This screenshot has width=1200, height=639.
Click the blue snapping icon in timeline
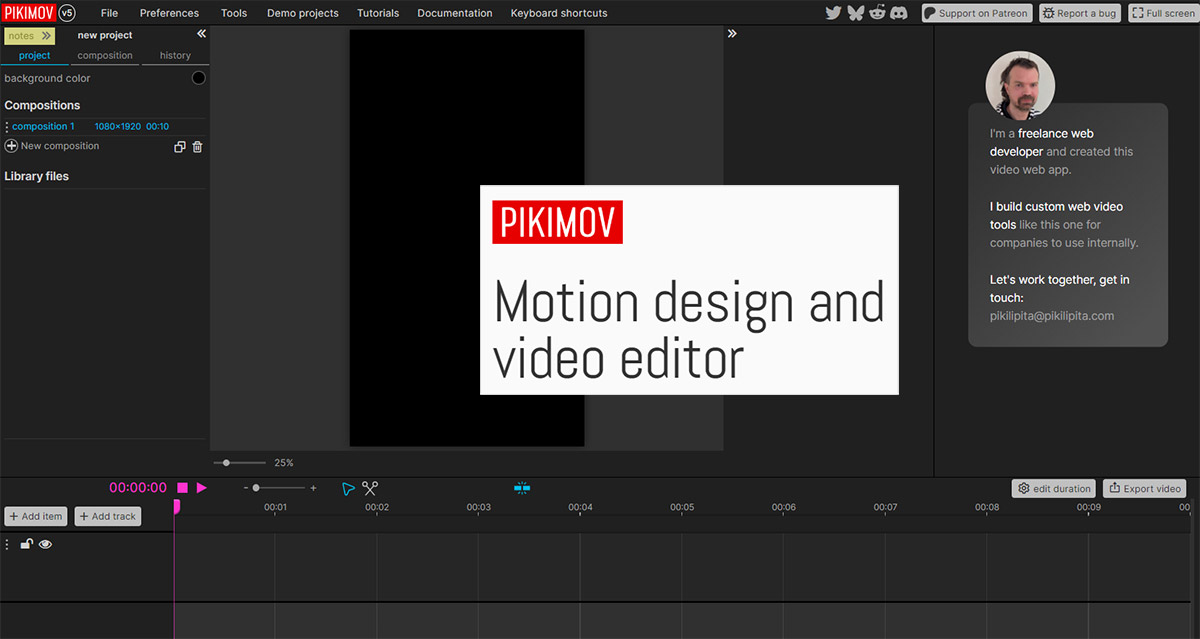[x=522, y=488]
